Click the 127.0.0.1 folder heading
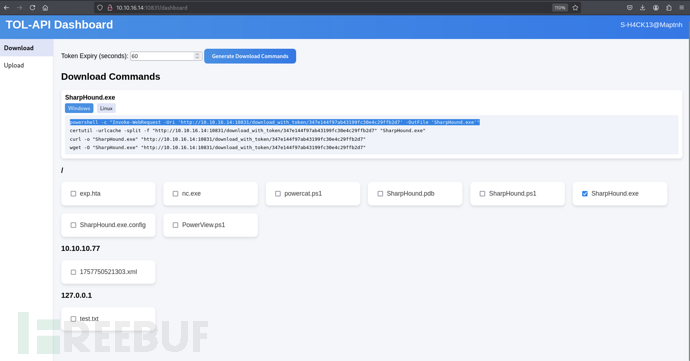The image size is (690, 361). tap(77, 295)
